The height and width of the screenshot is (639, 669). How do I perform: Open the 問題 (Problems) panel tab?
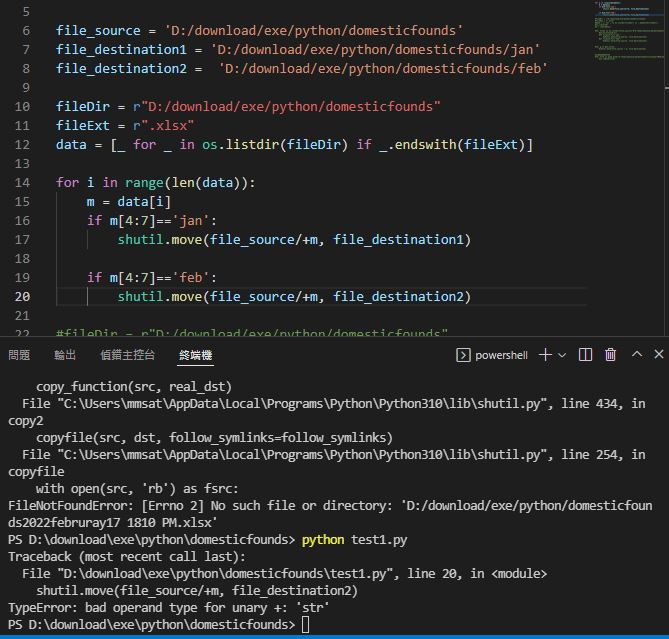coord(19,355)
